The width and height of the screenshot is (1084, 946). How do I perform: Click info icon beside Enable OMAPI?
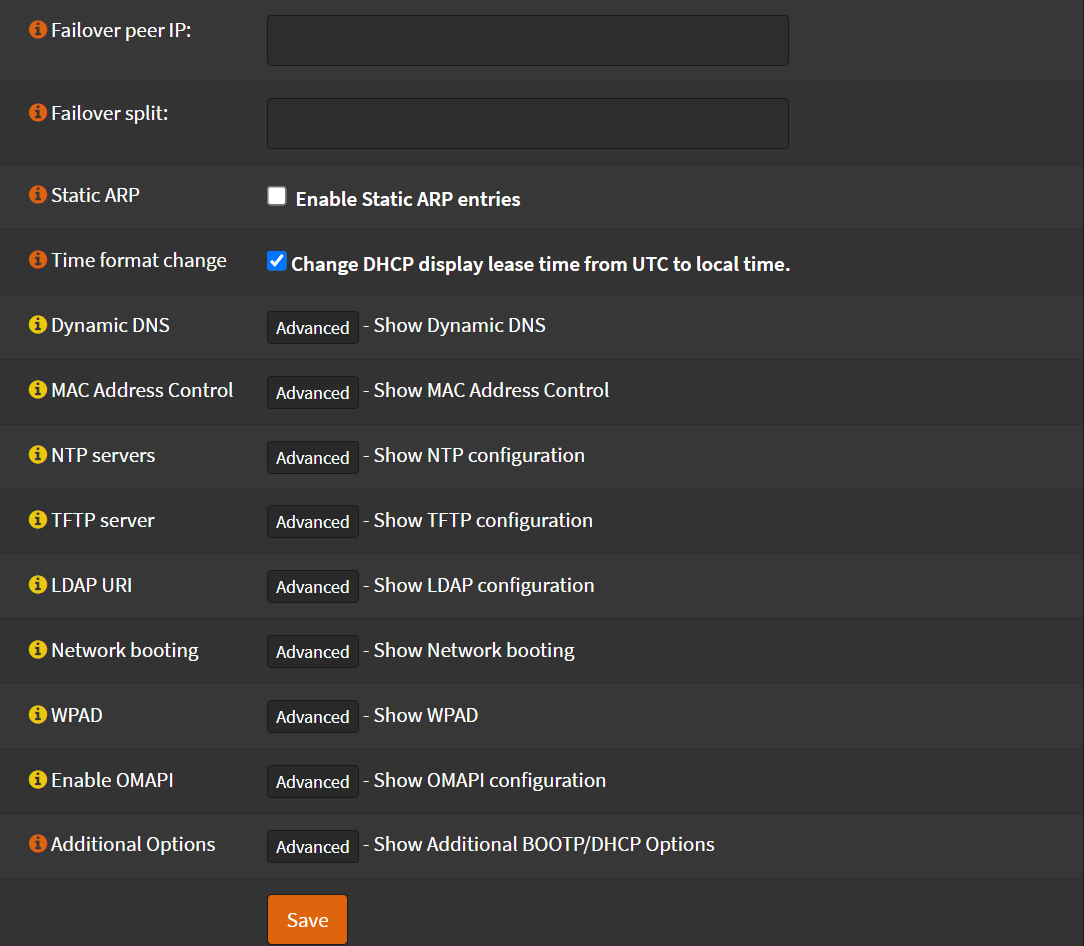coord(38,780)
